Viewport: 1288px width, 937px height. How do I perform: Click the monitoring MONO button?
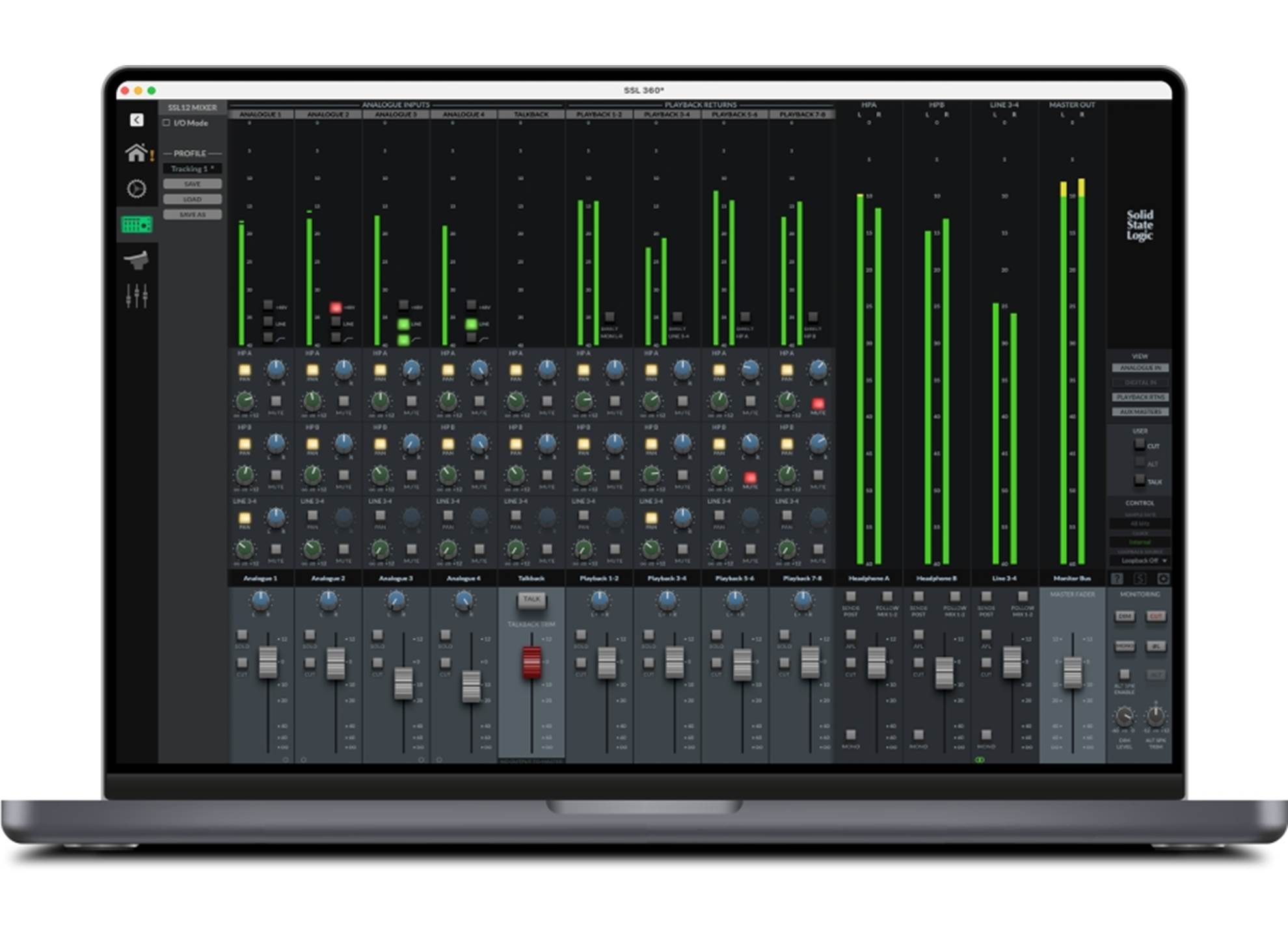(x=1125, y=645)
